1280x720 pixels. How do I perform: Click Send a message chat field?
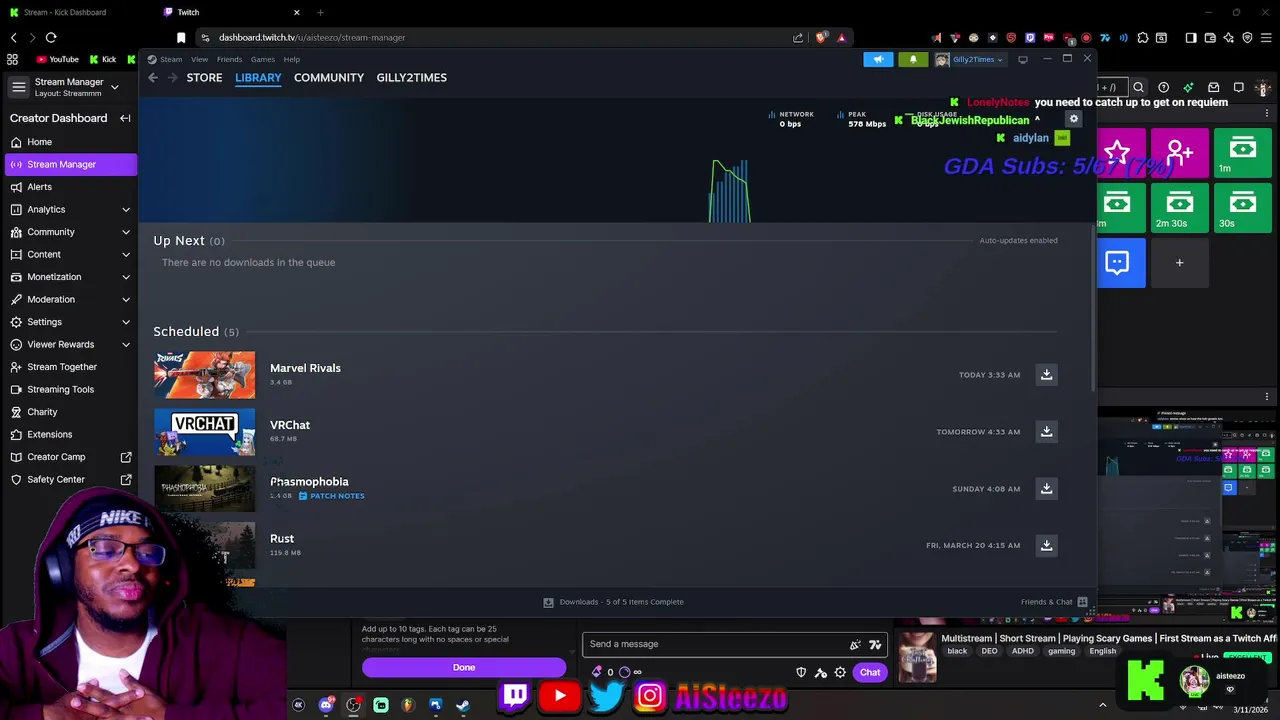pos(734,644)
